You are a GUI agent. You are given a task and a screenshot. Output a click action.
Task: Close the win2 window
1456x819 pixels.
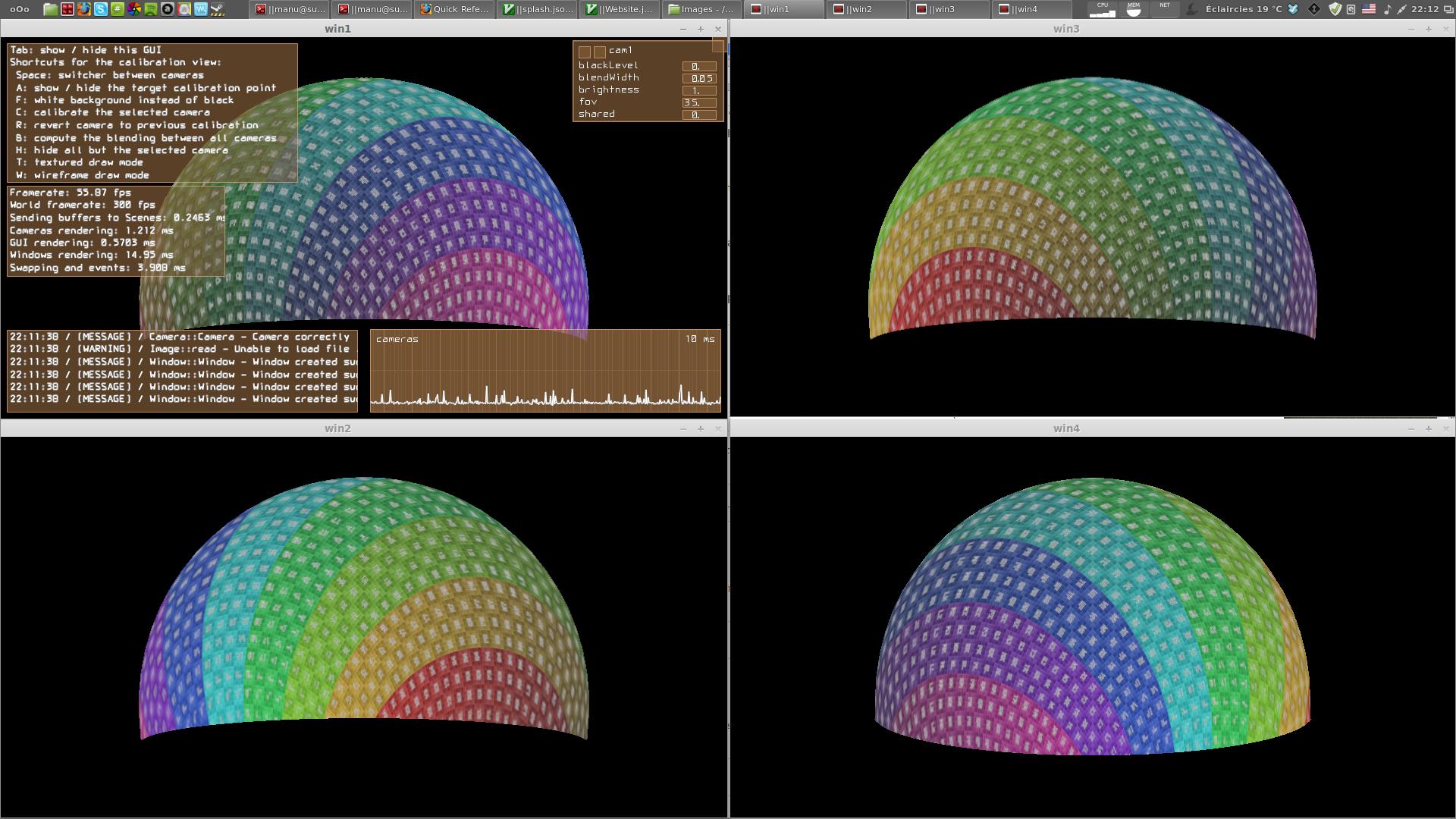coord(718,428)
